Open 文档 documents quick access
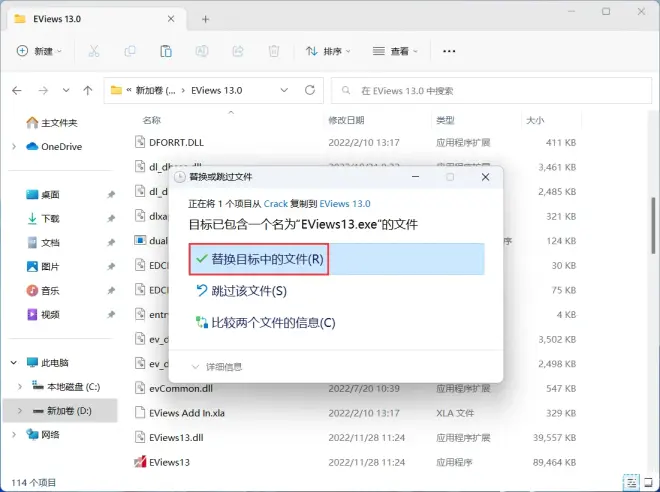 (x=43, y=242)
